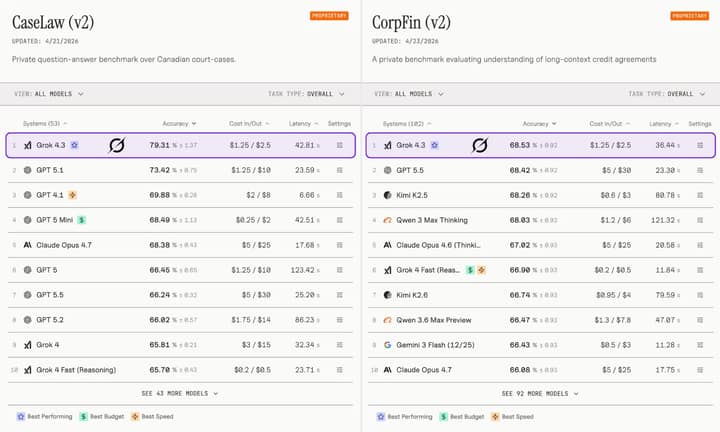This screenshot has height=432, width=720.
Task: Open settings for GPT 5.5 in CaseLaw
Action: pos(340,295)
